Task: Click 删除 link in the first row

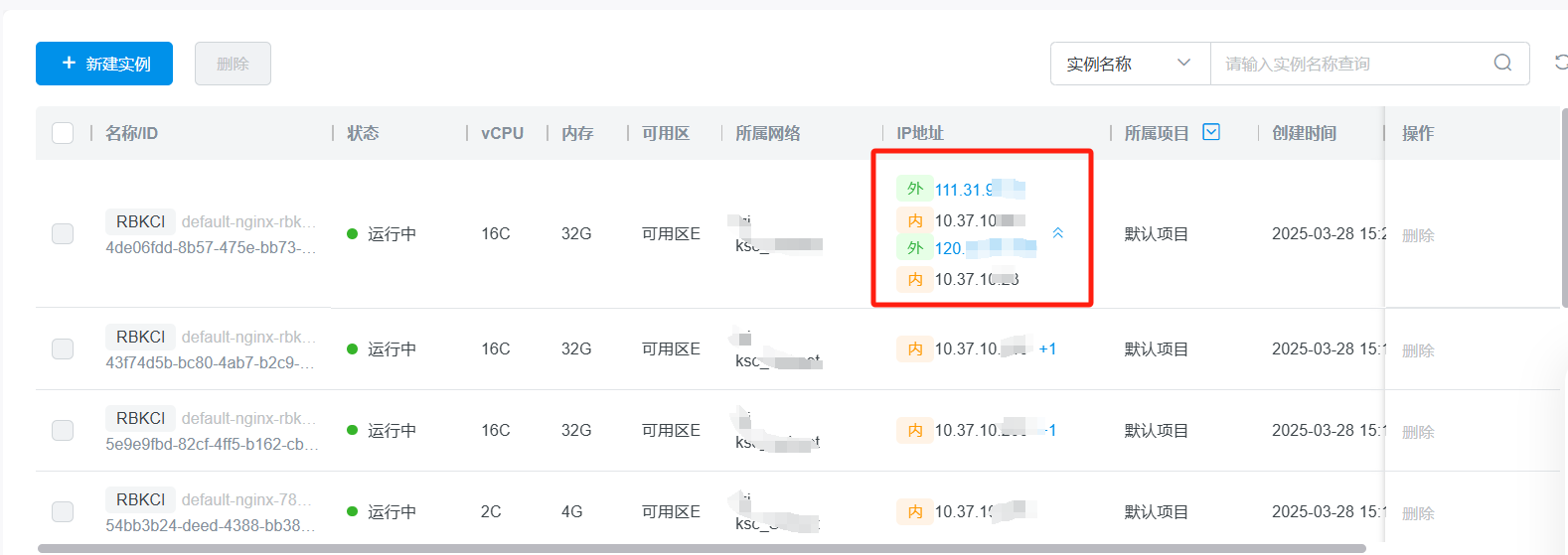Action: [x=1418, y=235]
